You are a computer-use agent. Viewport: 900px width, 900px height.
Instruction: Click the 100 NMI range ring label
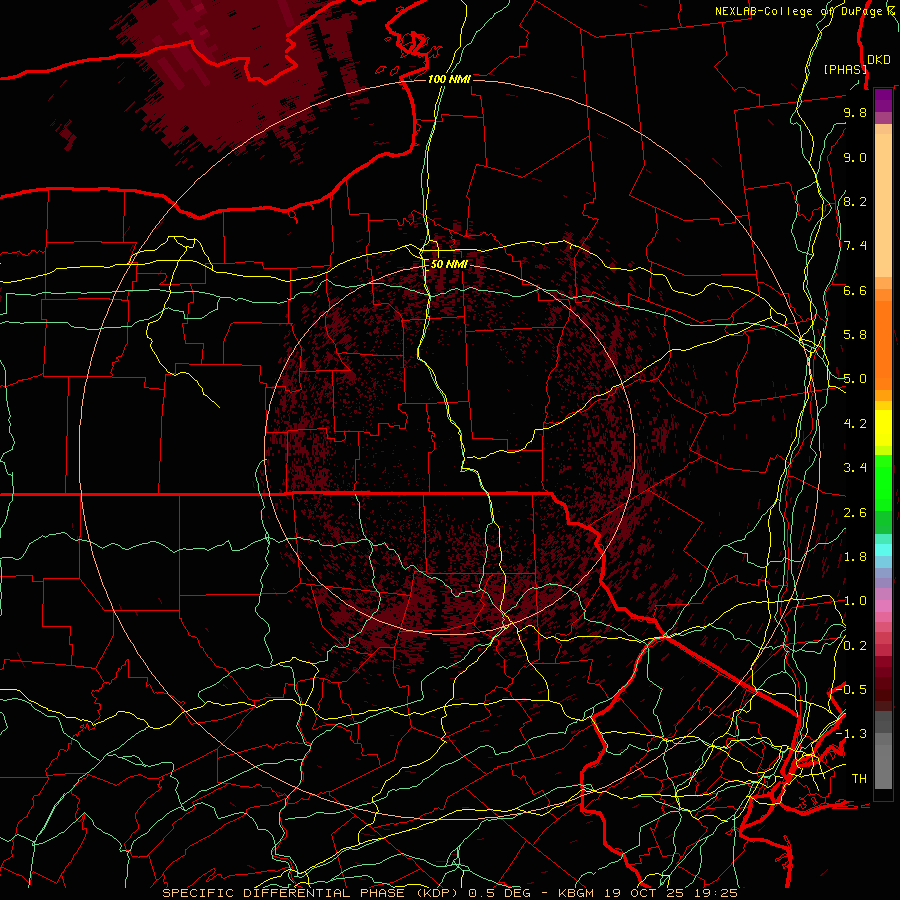tap(449, 79)
